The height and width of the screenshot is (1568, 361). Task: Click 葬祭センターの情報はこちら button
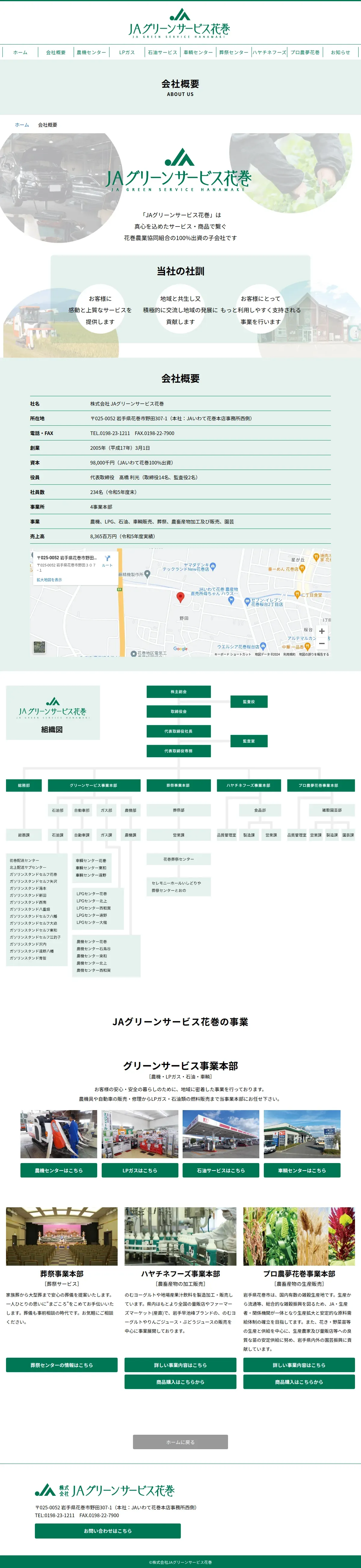61,1365
